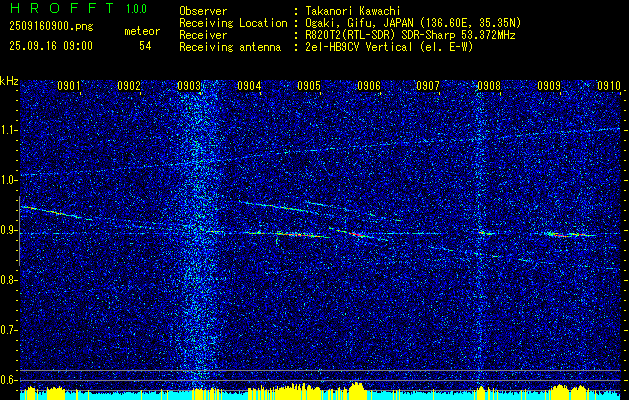The width and height of the screenshot is (629, 400).
Task: Click the 0.7 kHz axis label
Action: [x=8, y=330]
